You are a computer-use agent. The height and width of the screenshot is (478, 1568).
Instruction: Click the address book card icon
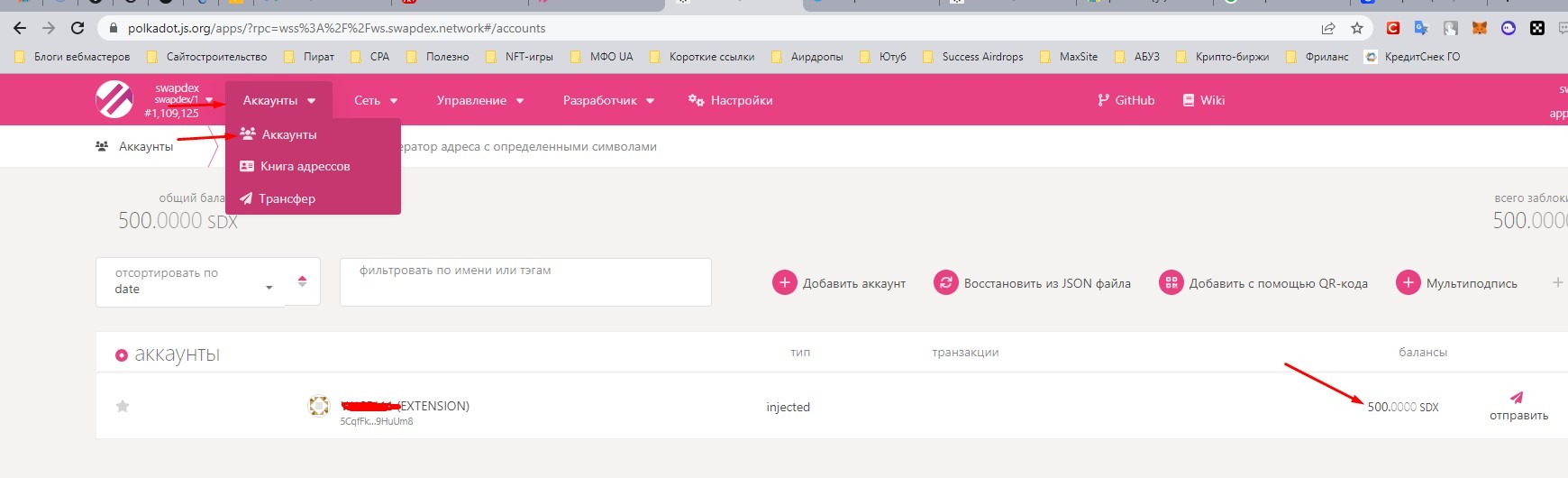(x=246, y=166)
